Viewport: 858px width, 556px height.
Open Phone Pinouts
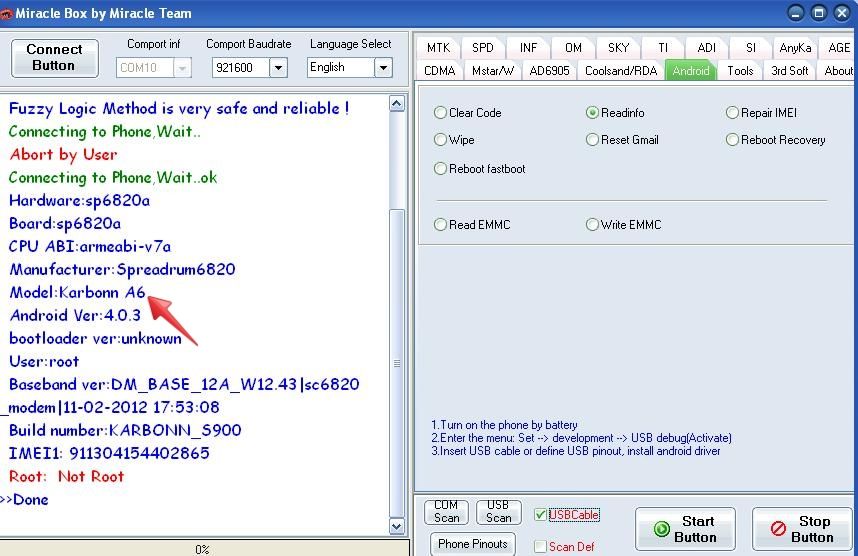click(x=473, y=544)
